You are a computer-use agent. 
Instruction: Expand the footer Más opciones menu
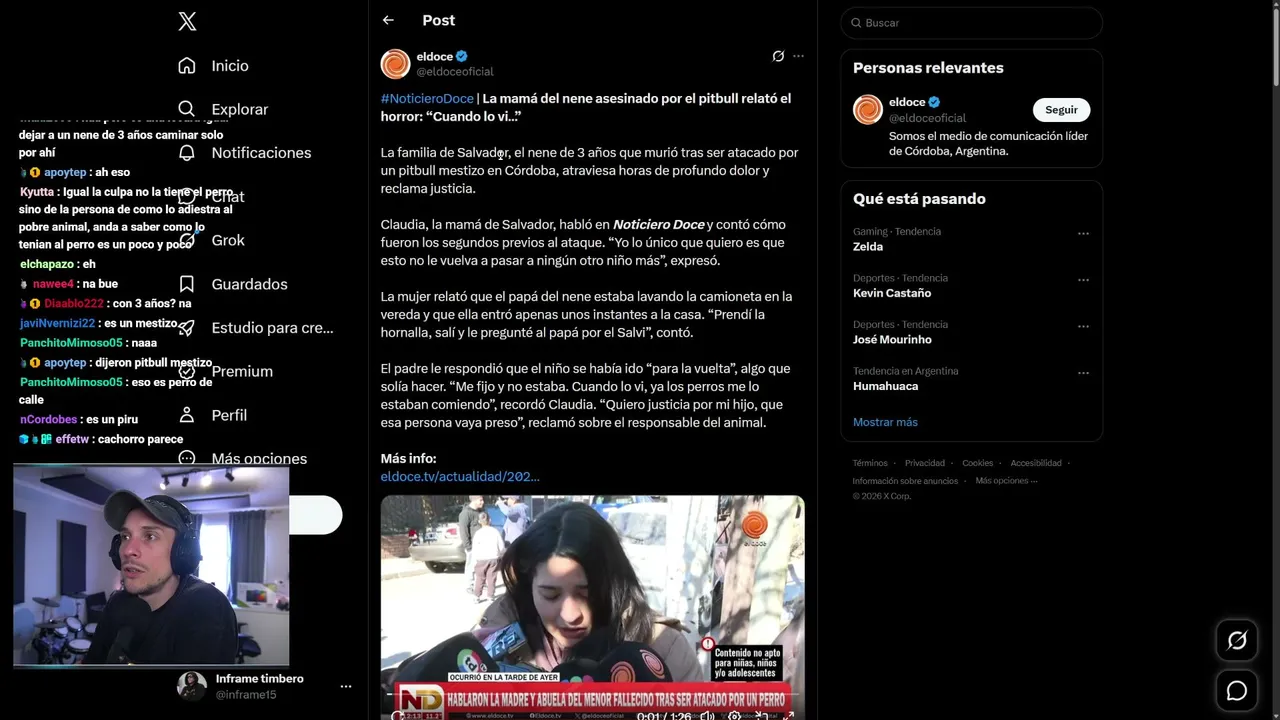[x=1006, y=481]
